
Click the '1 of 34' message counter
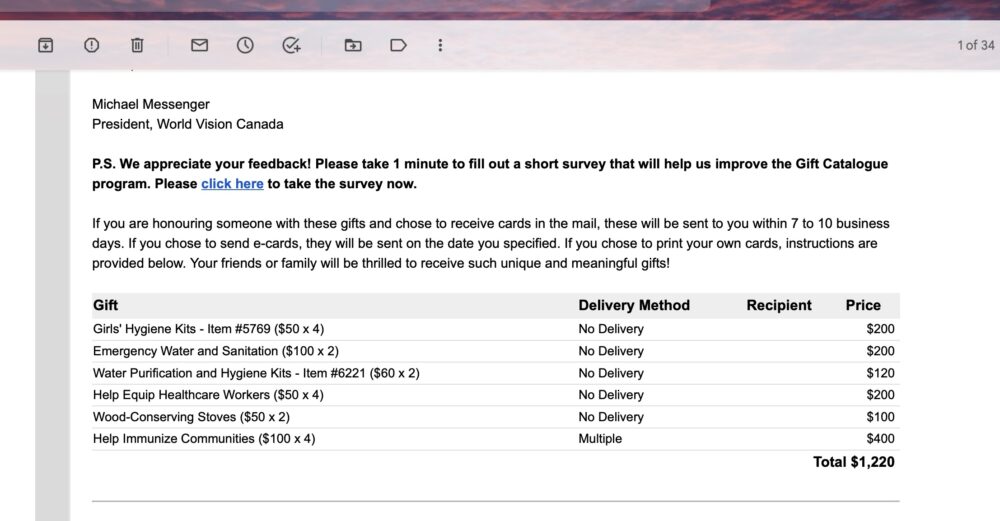pyautogui.click(x=975, y=45)
